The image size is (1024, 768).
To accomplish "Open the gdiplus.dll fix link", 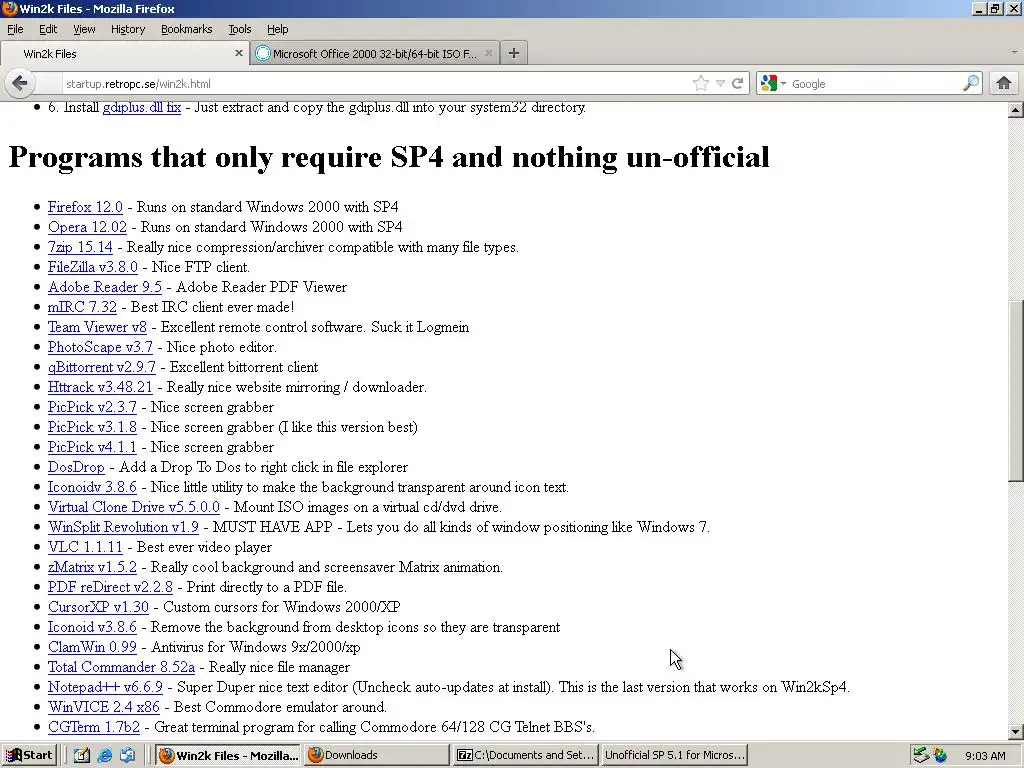I will pos(142,107).
